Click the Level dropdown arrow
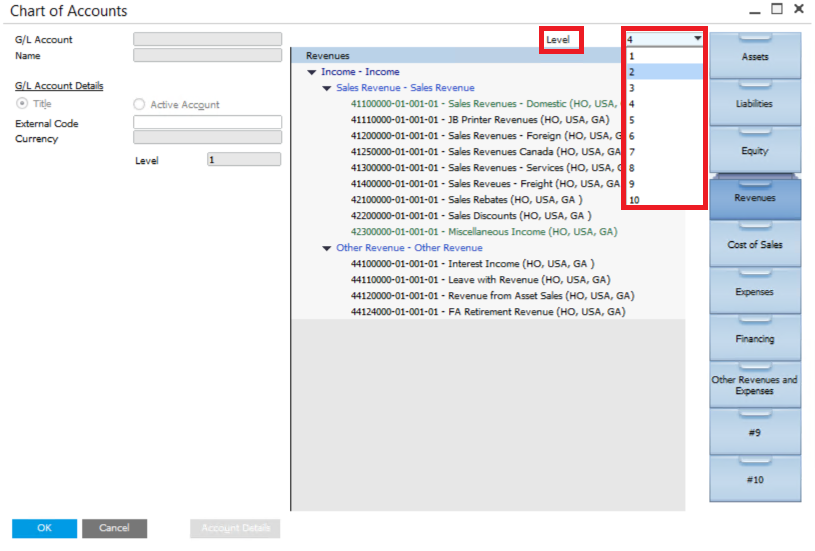 coord(696,39)
